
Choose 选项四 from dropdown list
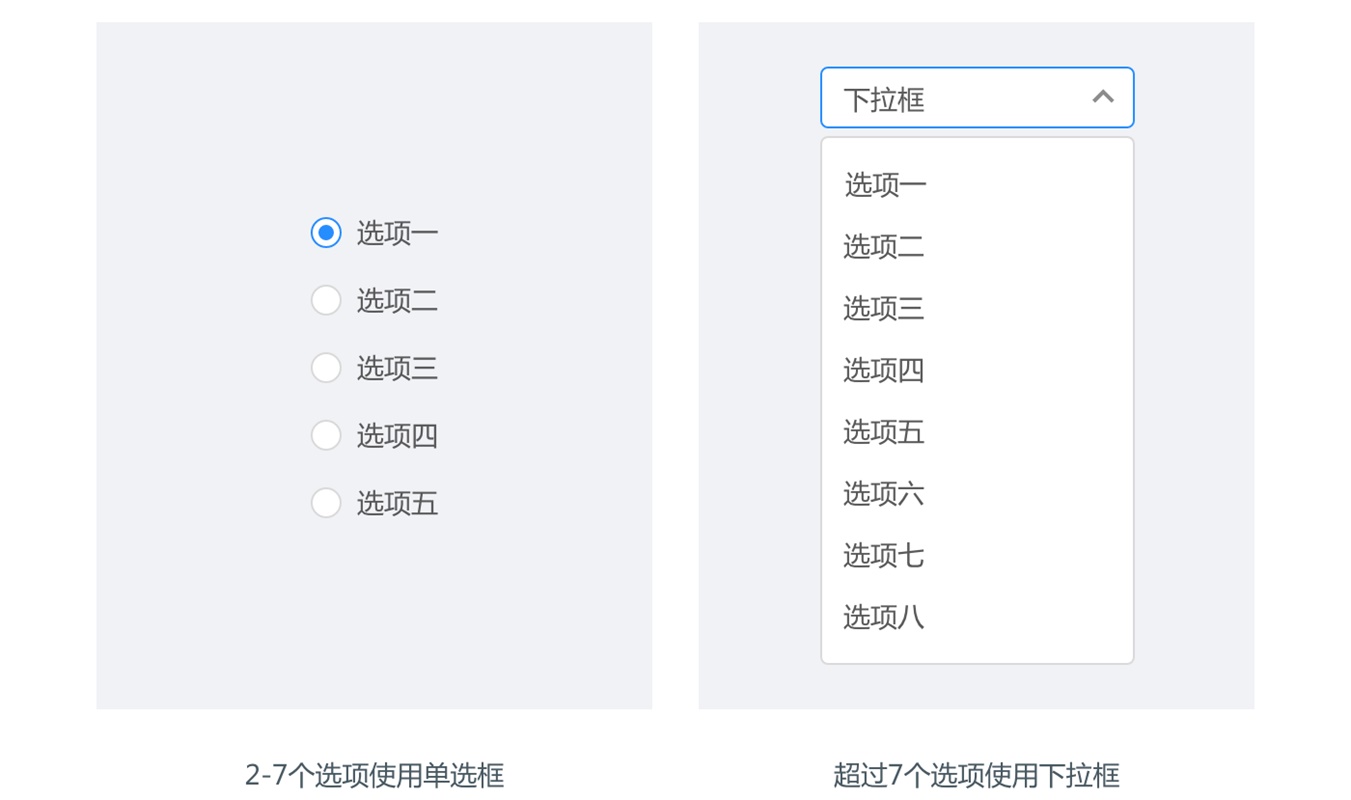[977, 371]
